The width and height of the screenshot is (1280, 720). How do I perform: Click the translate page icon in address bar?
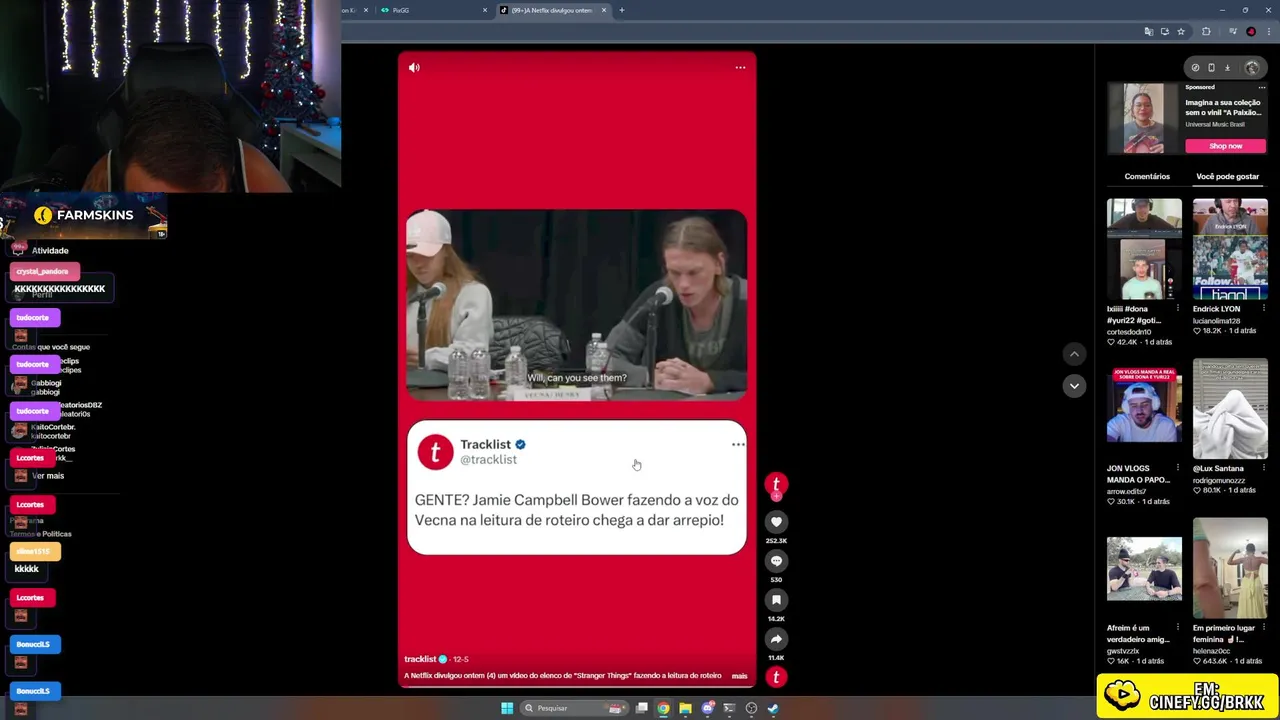(1148, 32)
